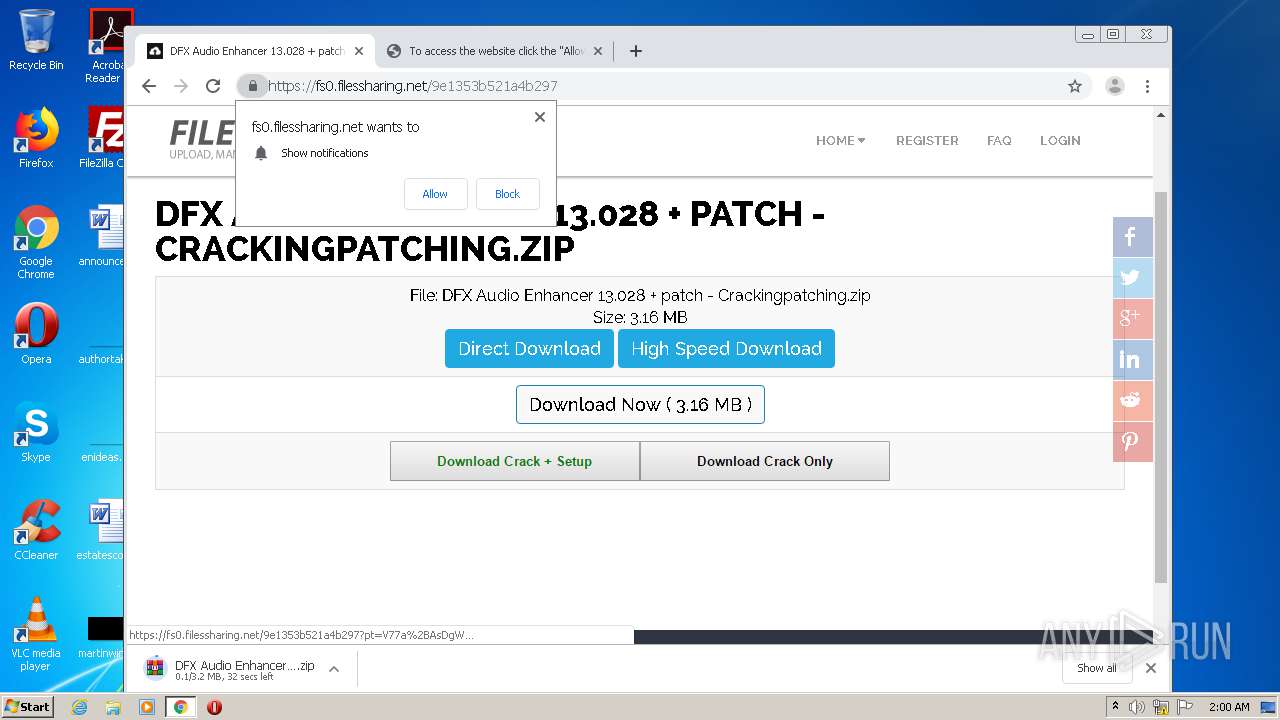Dismiss the notification permission popup
The image size is (1280, 720).
[540, 117]
